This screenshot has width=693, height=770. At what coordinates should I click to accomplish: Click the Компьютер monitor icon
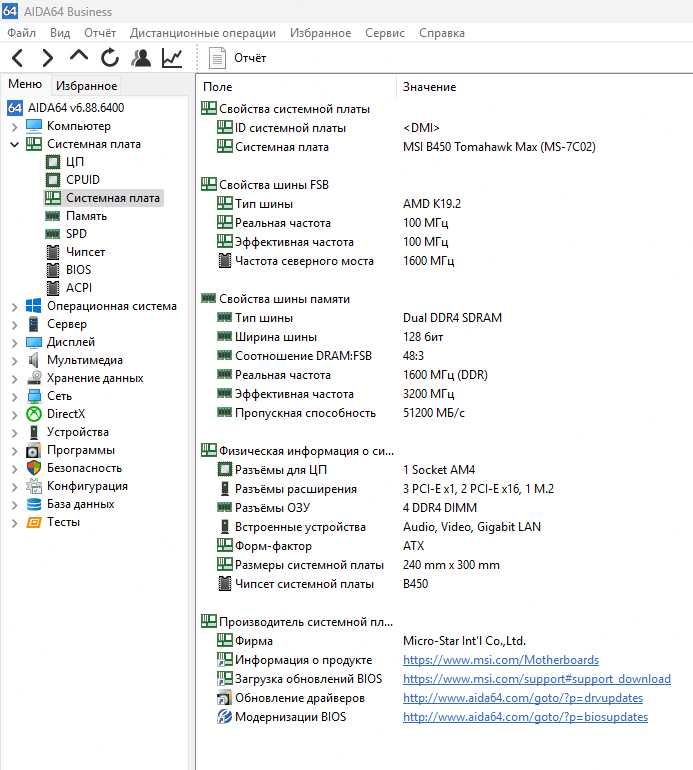point(34,126)
